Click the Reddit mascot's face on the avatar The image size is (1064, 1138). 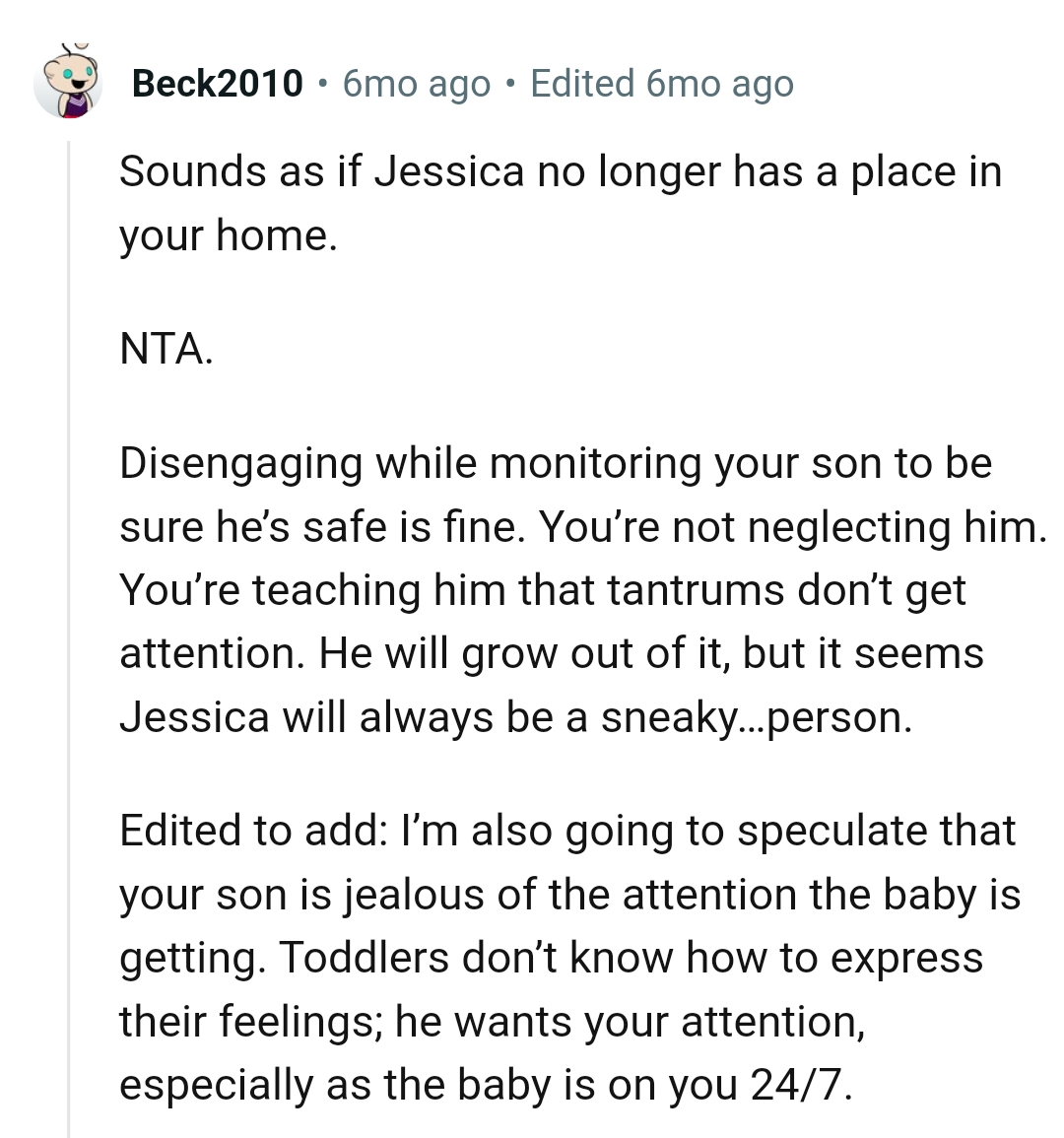pyautogui.click(x=72, y=74)
